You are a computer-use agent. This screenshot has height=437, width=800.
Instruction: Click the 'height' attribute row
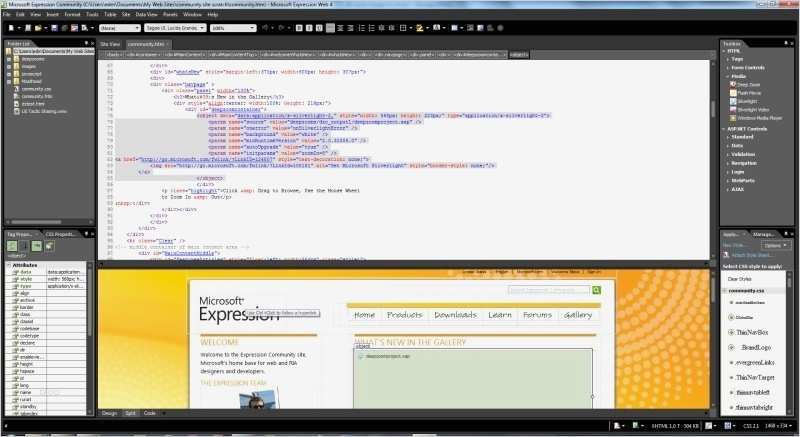pos(47,364)
